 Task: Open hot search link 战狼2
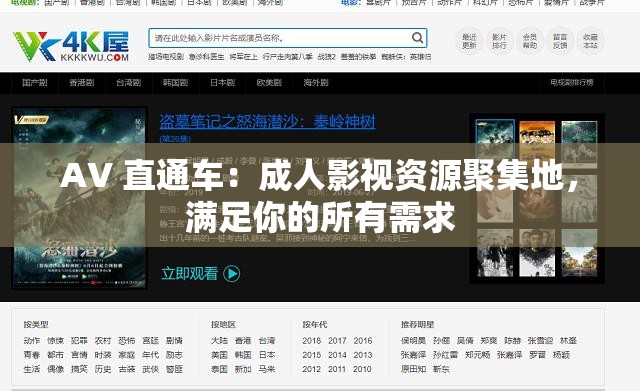[x=327, y=57]
